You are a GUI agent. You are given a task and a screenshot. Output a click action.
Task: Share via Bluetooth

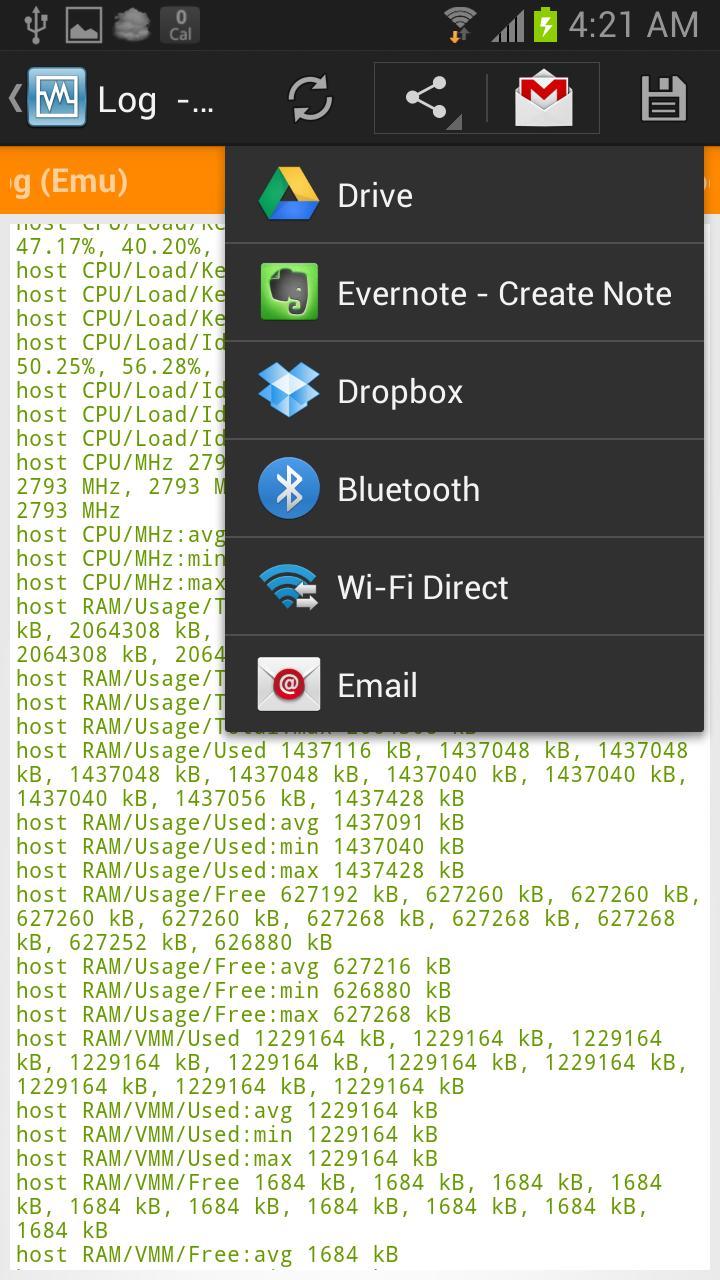[464, 489]
